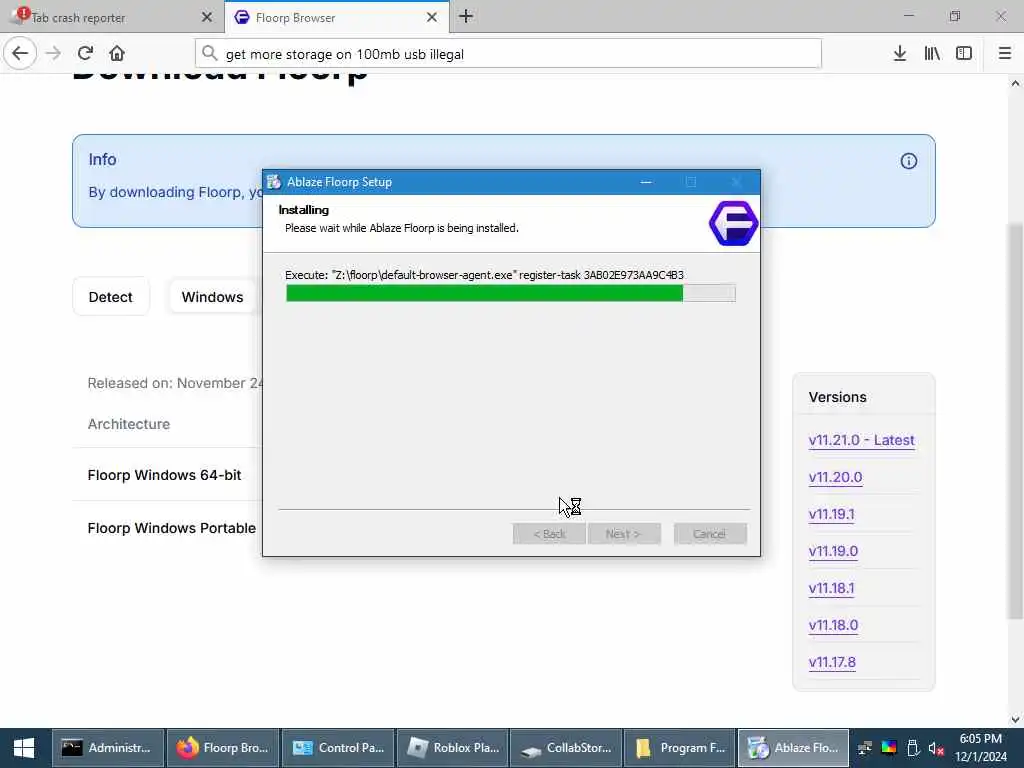The width and height of the screenshot is (1024, 768).
Task: Cancel the Ablaze Floorp installation
Action: click(710, 534)
